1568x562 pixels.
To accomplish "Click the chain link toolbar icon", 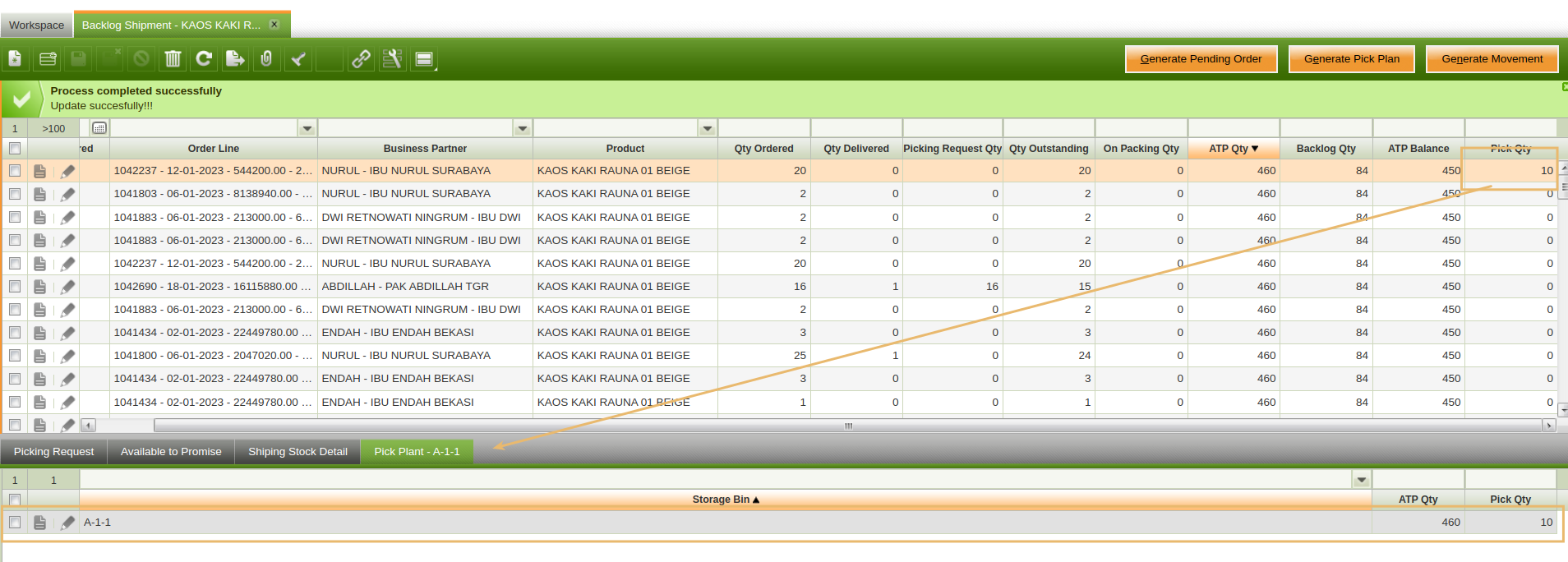I will [361, 59].
